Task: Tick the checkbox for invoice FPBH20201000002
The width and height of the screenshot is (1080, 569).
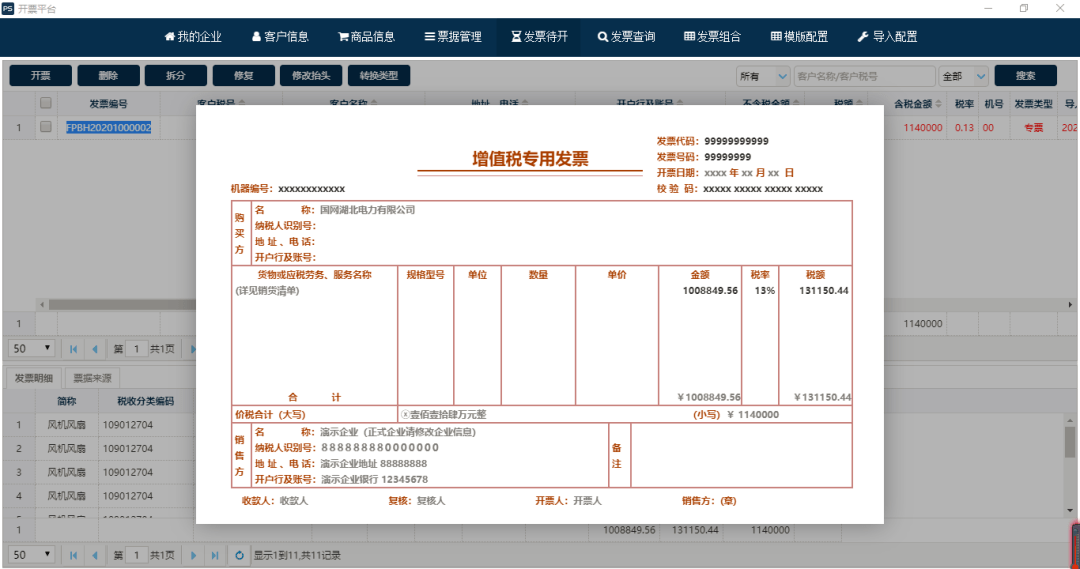Action: point(45,127)
